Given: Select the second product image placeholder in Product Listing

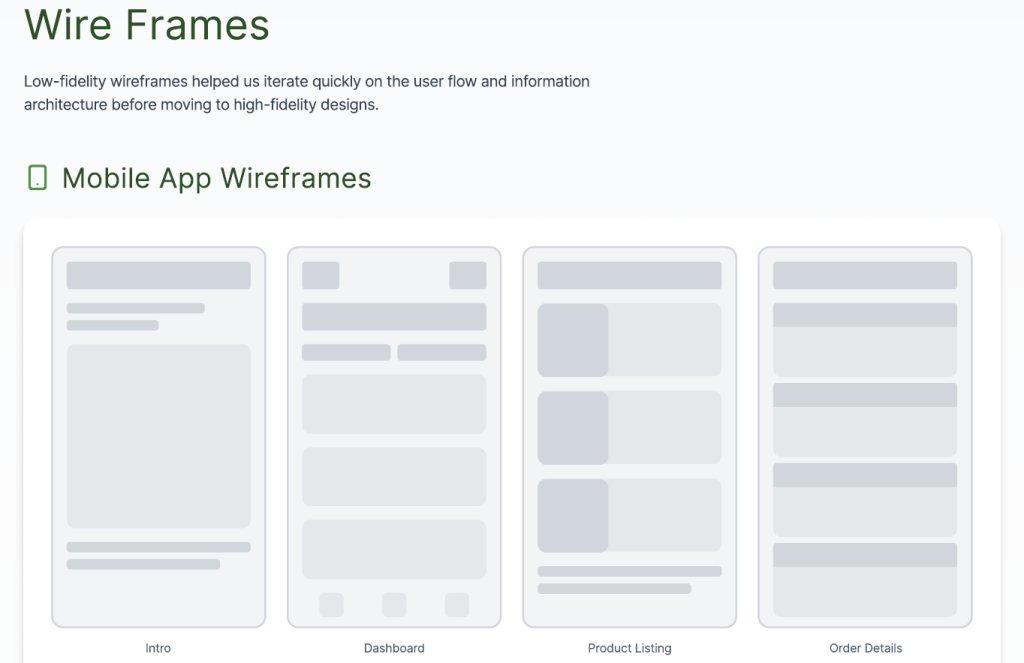Looking at the screenshot, I should [x=573, y=428].
